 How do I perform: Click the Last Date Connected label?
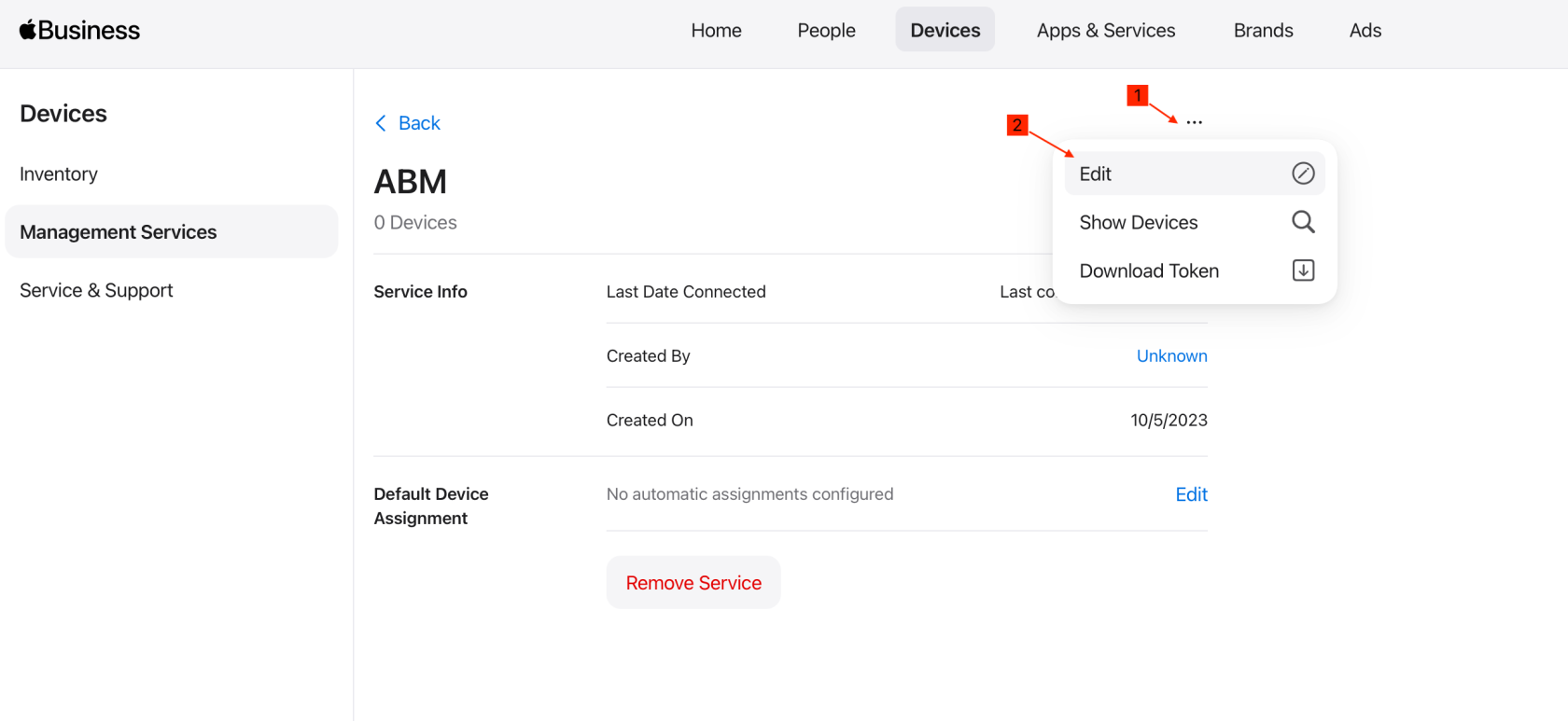click(686, 292)
